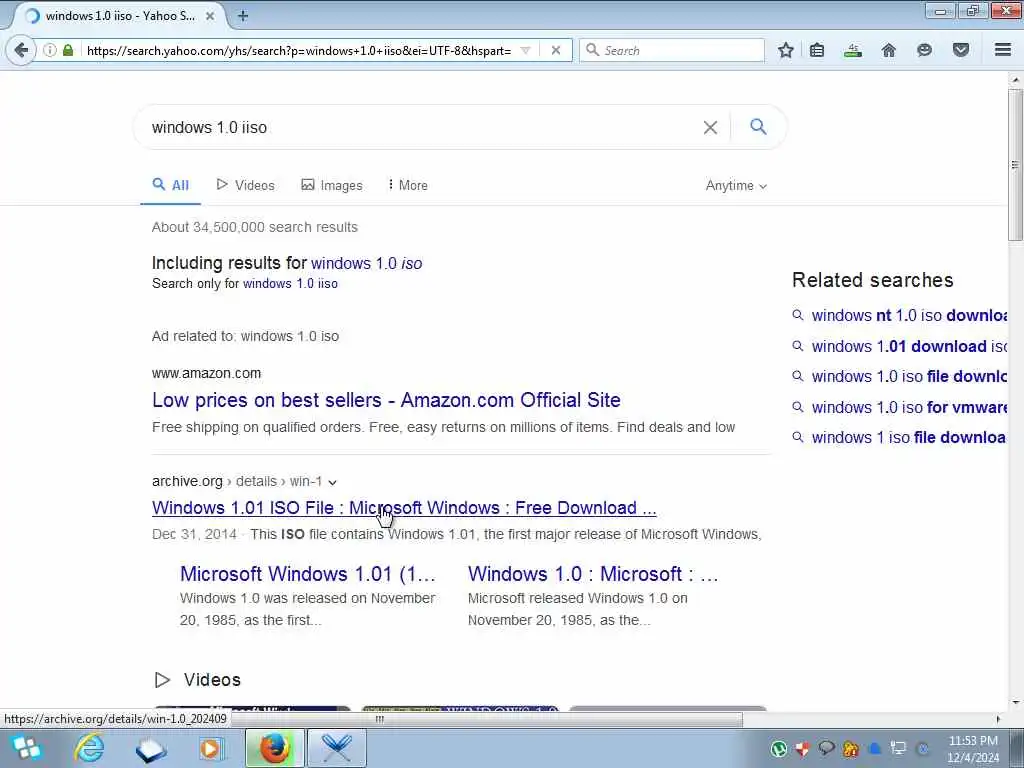Screen dimensions: 1024x768
Task: Open 'windows 1.0 iso' corrected results link
Action: (x=366, y=263)
